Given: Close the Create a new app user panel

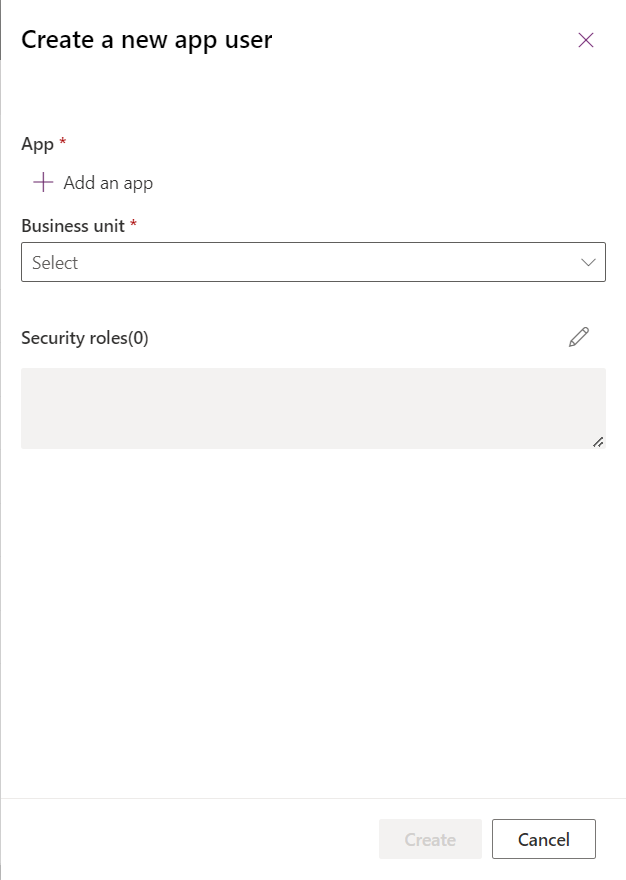Looking at the screenshot, I should click(586, 40).
